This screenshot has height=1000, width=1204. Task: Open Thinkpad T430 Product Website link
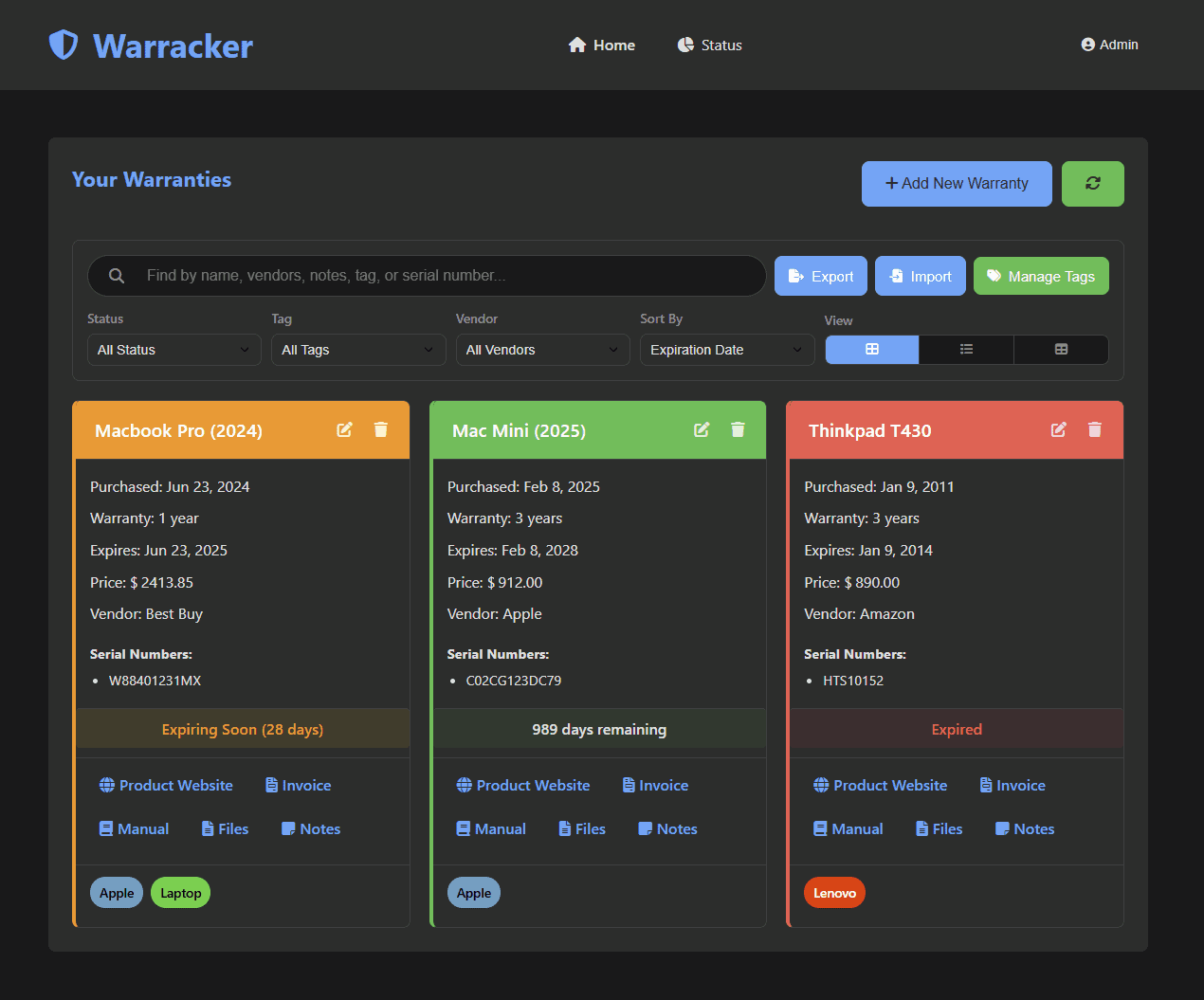880,785
